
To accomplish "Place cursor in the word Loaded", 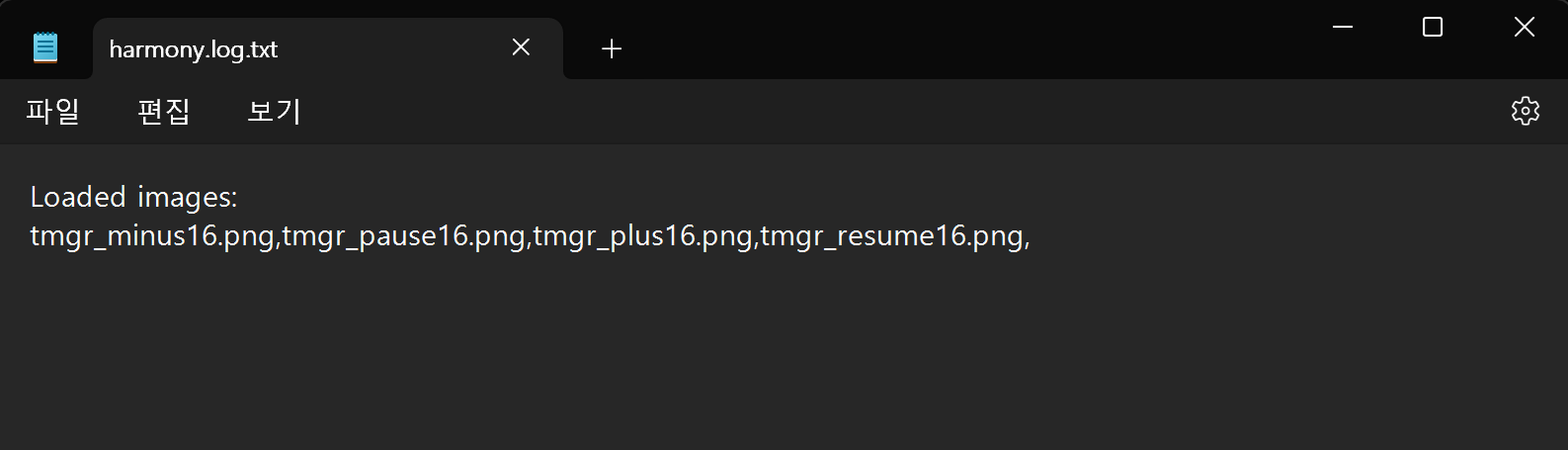I will (78, 197).
